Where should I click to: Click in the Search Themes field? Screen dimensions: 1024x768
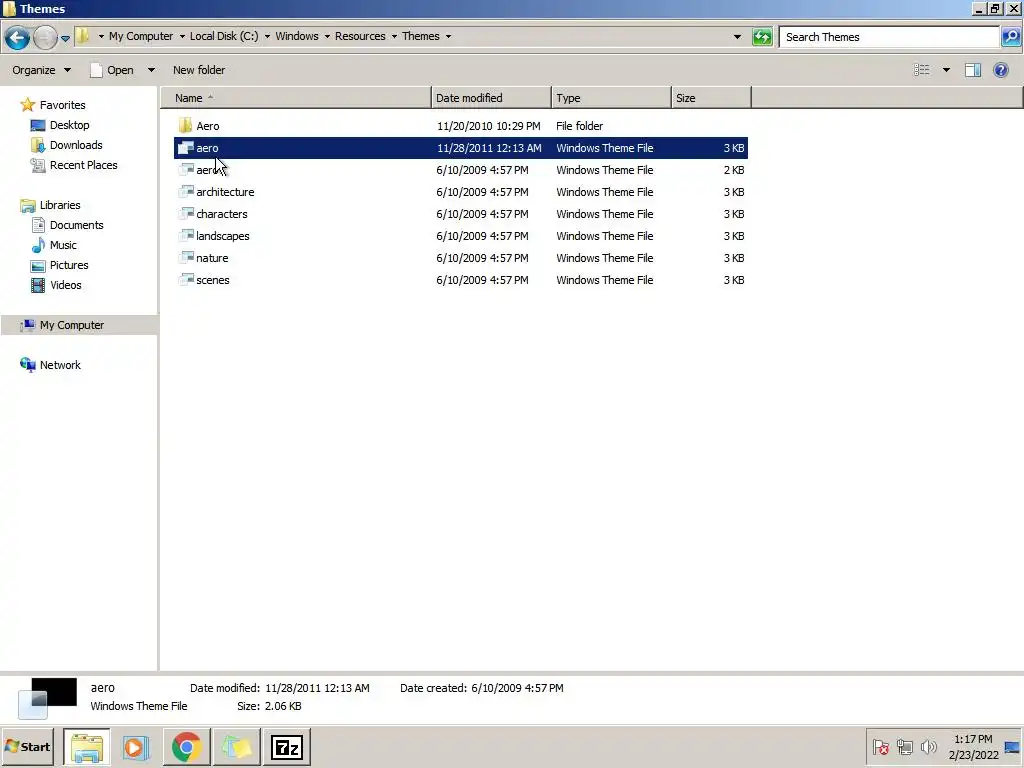coord(889,37)
